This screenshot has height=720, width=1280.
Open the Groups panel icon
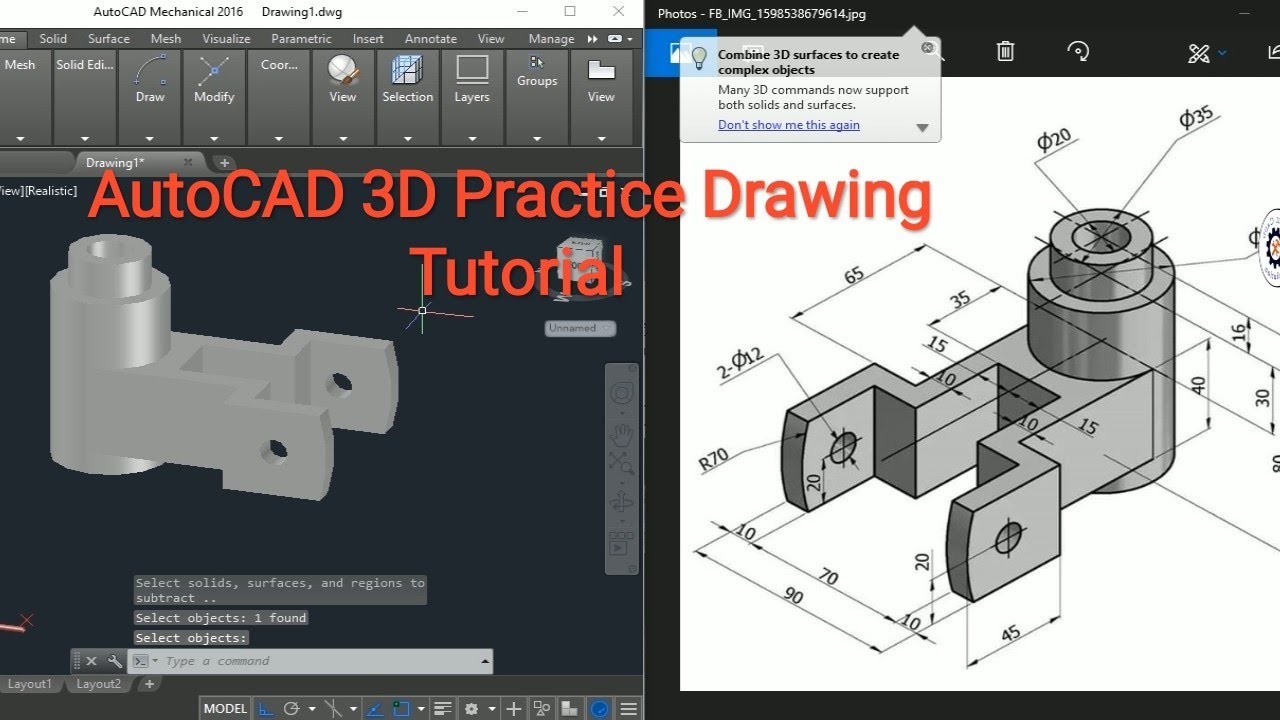537,62
